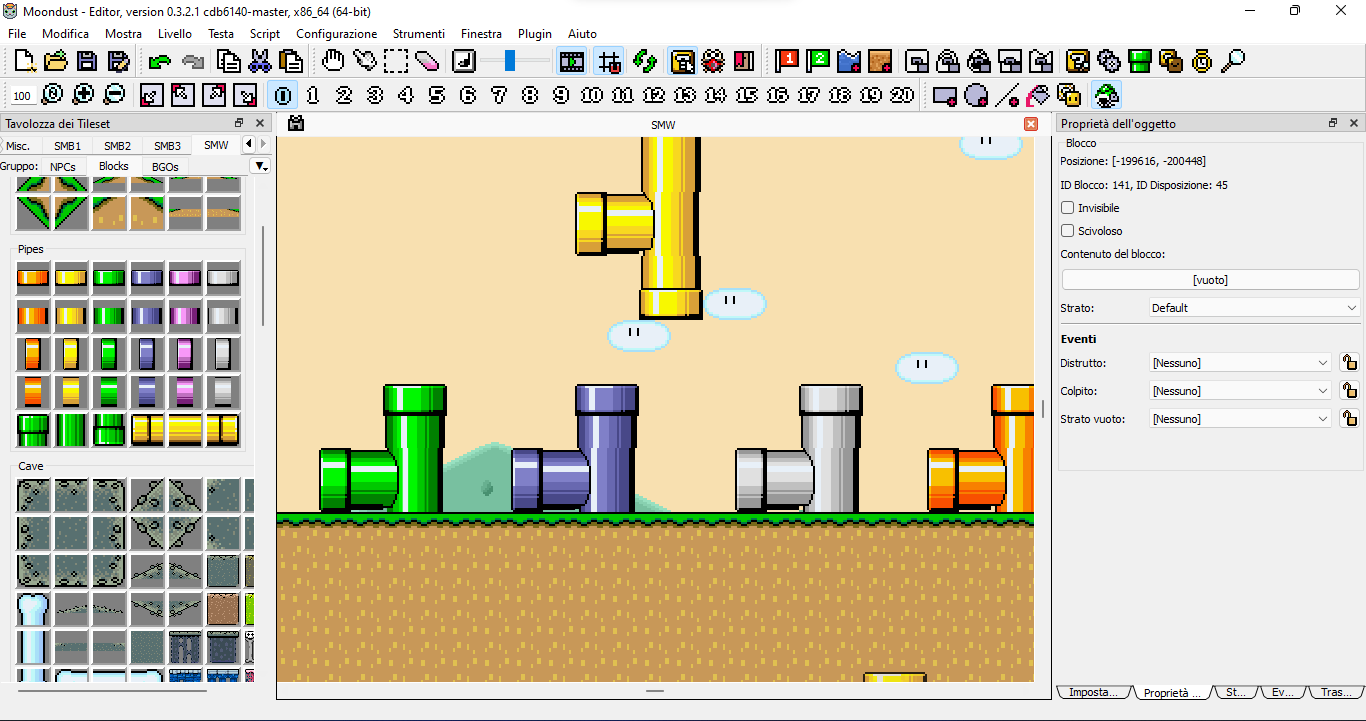Open the File menu
This screenshot has height=721, width=1366.
click(x=17, y=34)
